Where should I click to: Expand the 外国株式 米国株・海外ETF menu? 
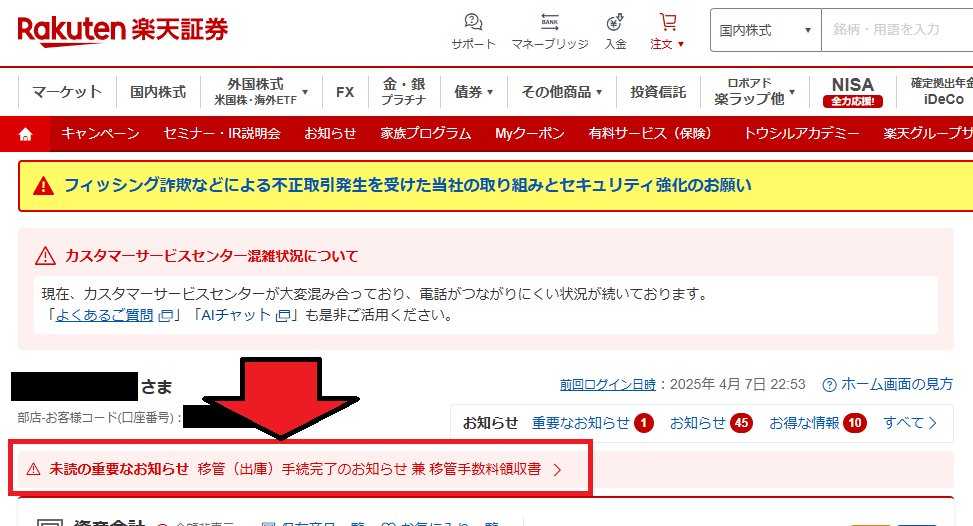261,92
